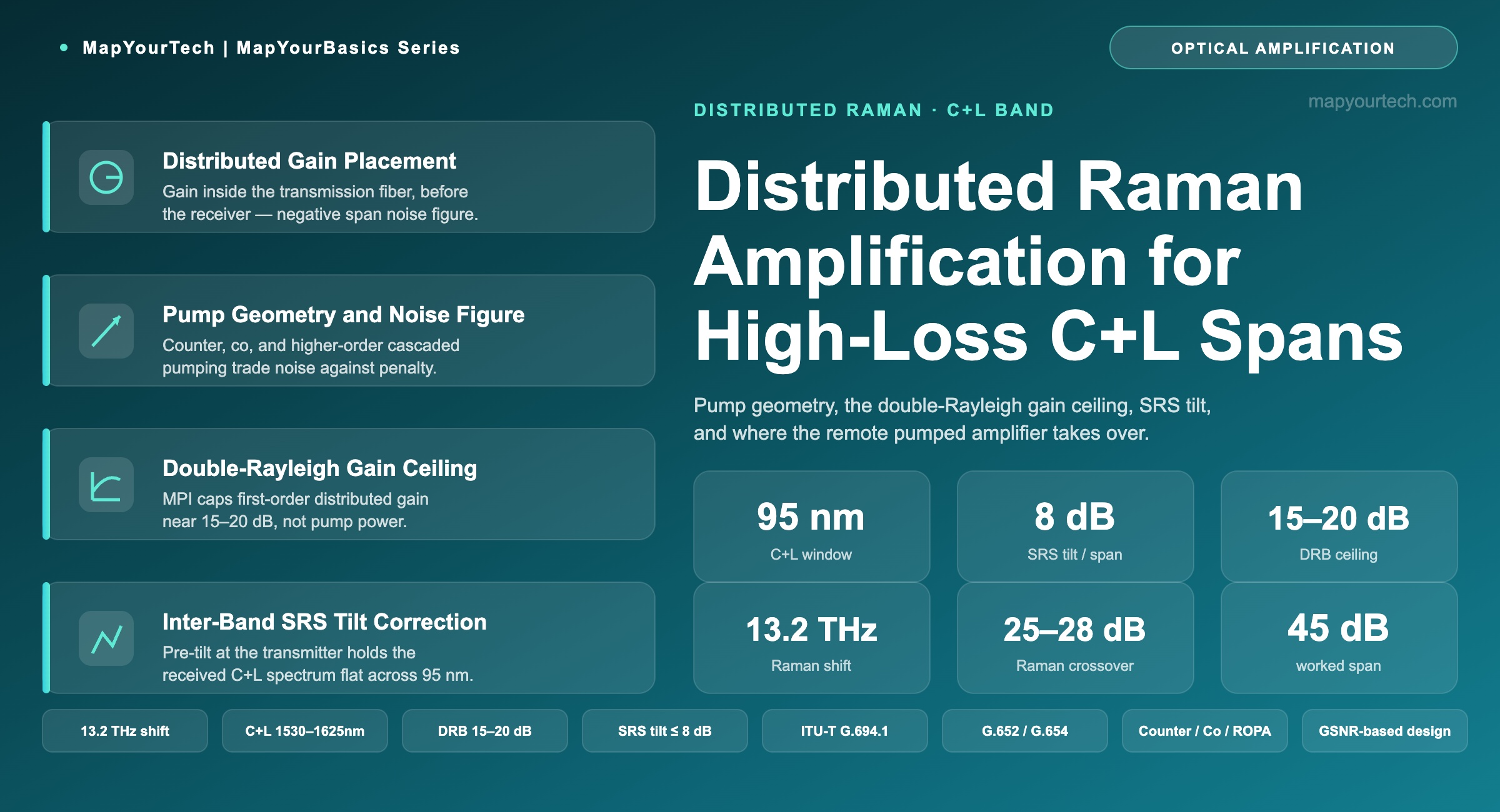Click the Pump Geometry diagonal arrow icon
This screenshot has height=812, width=1500.
106,331
